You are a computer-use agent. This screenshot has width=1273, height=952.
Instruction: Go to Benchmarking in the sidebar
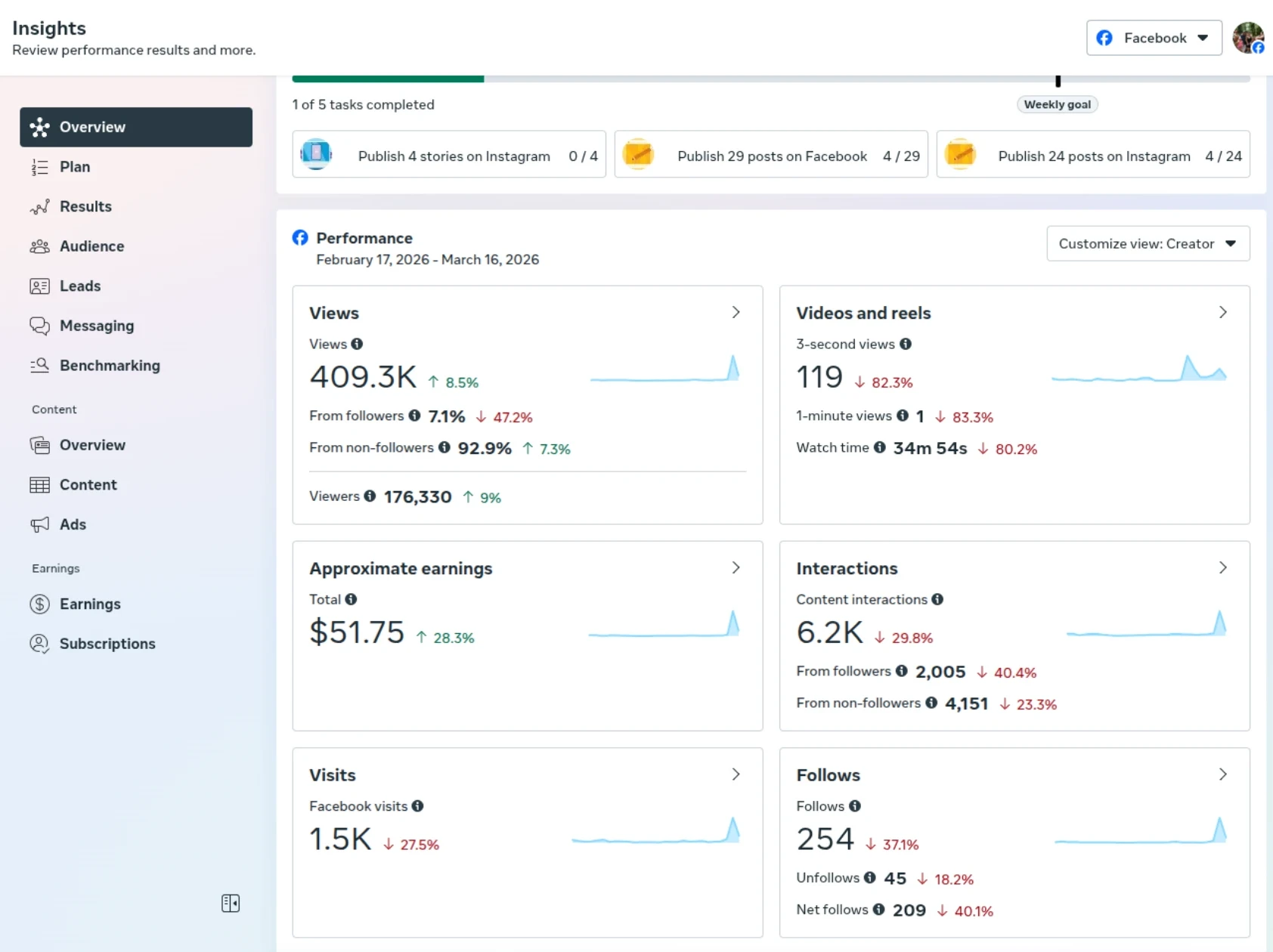110,366
